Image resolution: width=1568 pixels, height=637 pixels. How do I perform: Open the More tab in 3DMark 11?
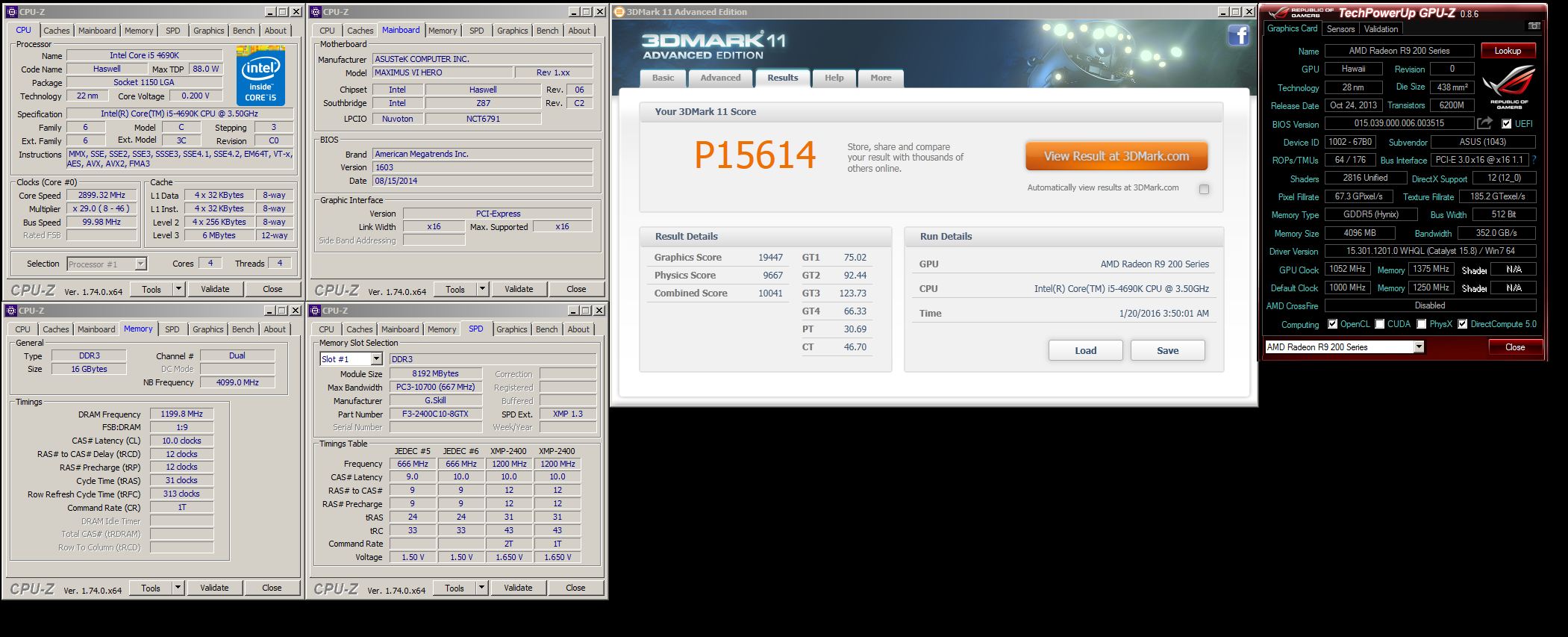pyautogui.click(x=881, y=78)
